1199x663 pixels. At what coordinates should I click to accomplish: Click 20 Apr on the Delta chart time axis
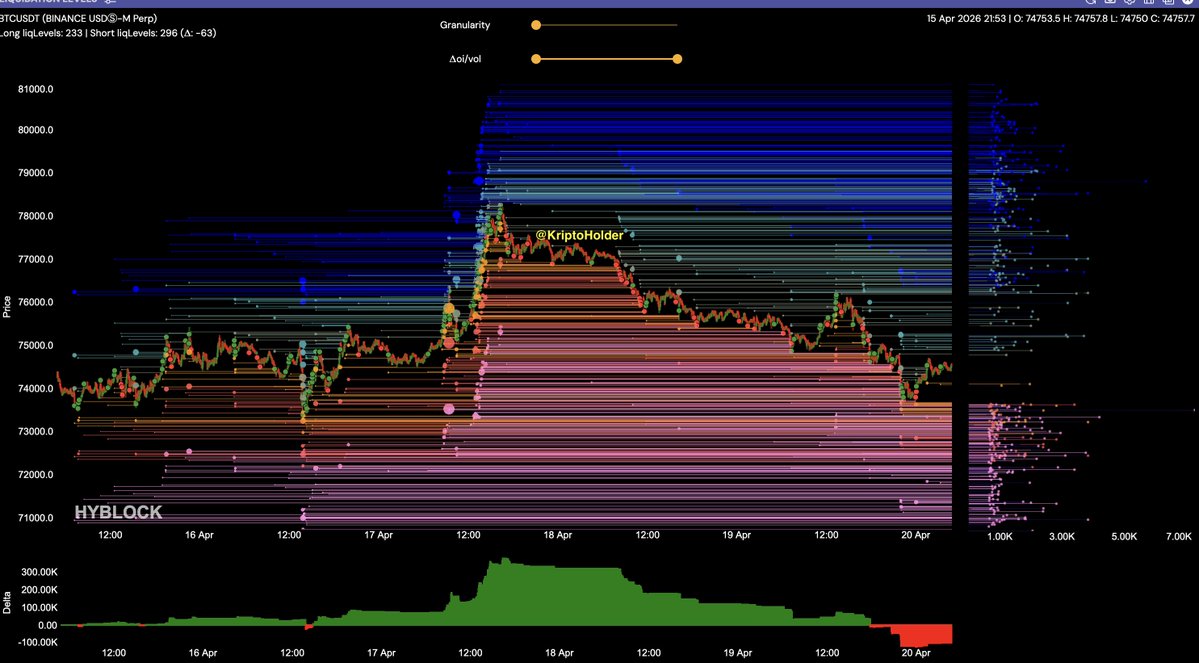click(916, 653)
